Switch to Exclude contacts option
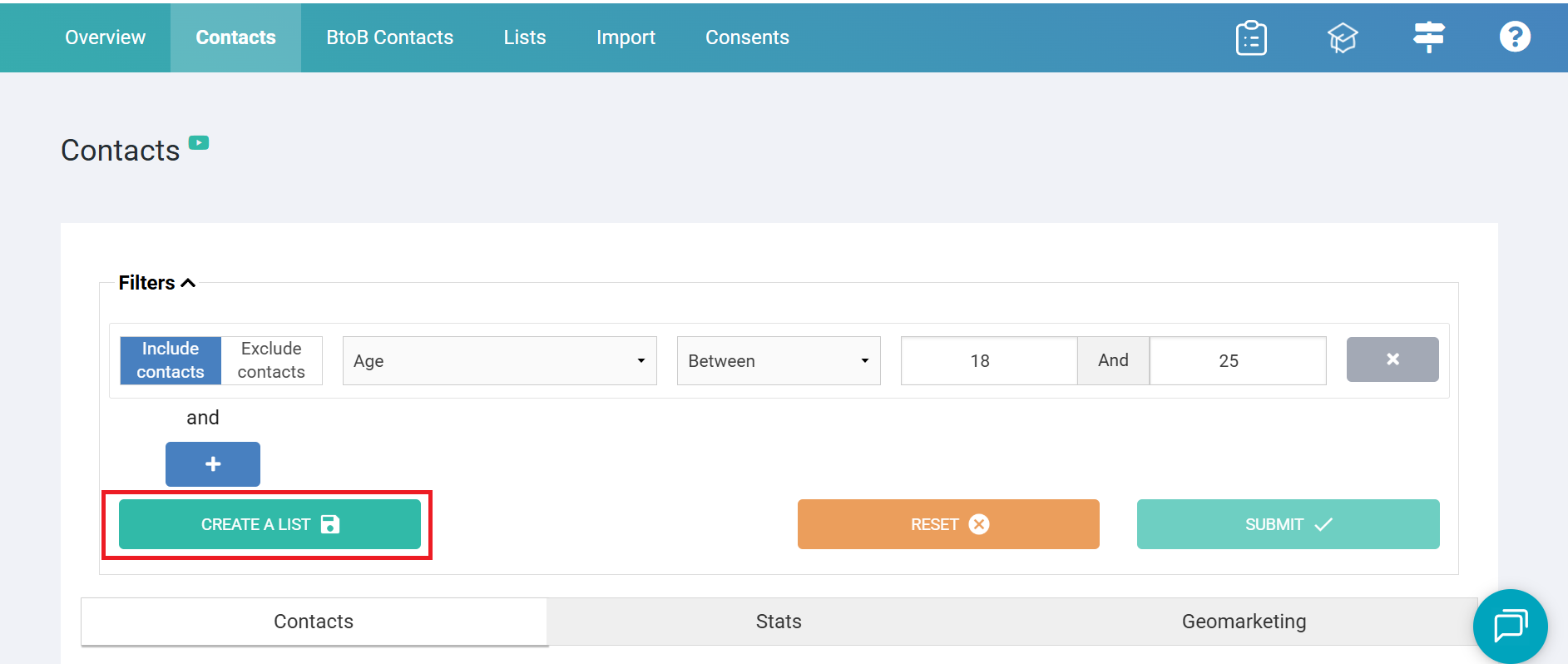 pyautogui.click(x=271, y=360)
